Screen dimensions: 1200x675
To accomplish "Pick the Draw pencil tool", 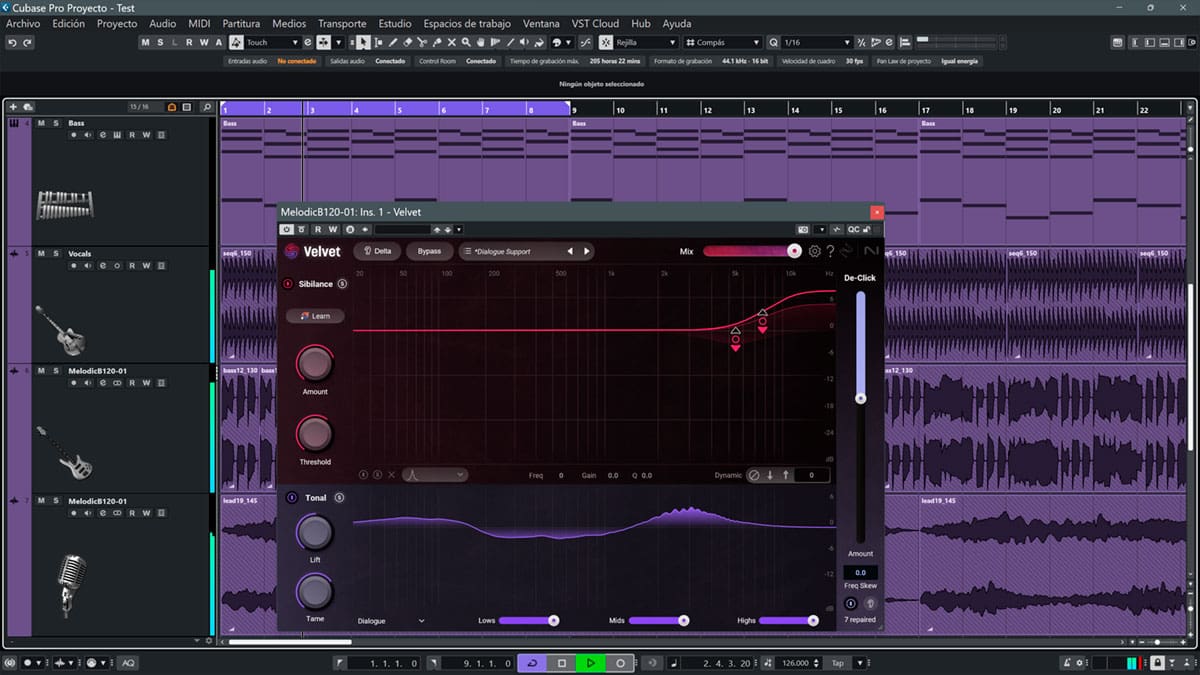I will 393,43.
